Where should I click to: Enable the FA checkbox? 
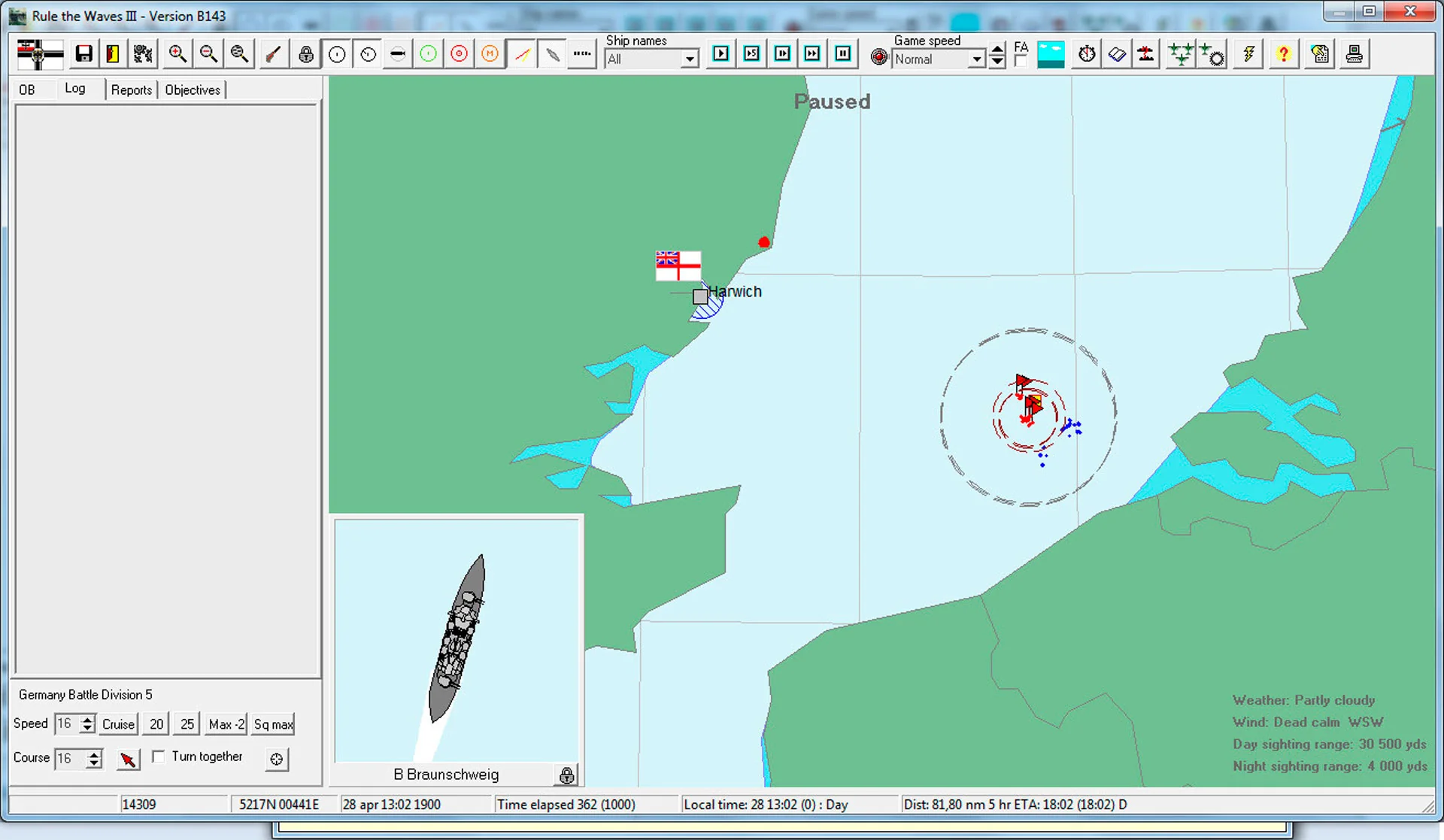(1020, 62)
